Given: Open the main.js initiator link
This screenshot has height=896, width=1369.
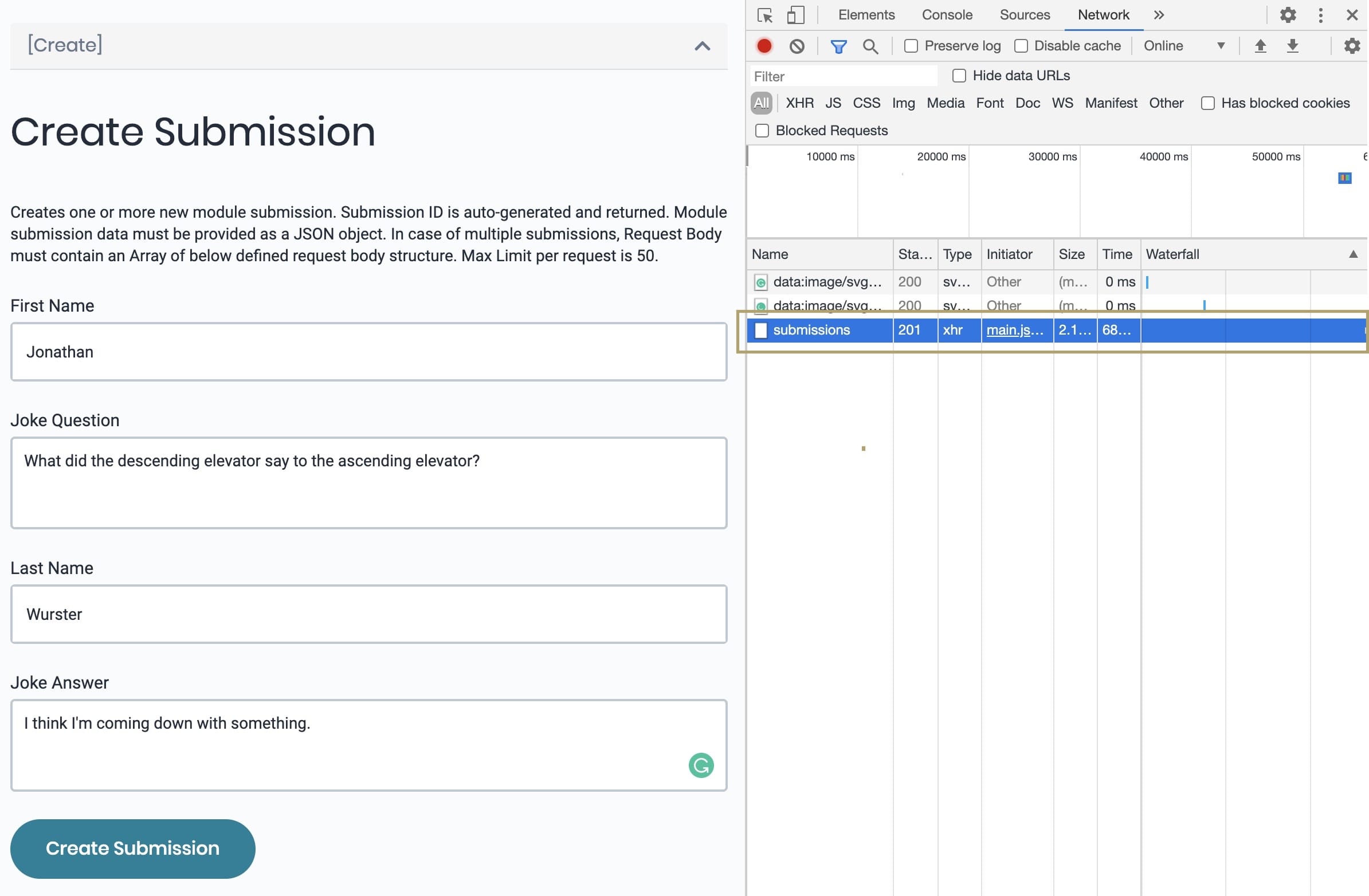Looking at the screenshot, I should pos(1015,330).
